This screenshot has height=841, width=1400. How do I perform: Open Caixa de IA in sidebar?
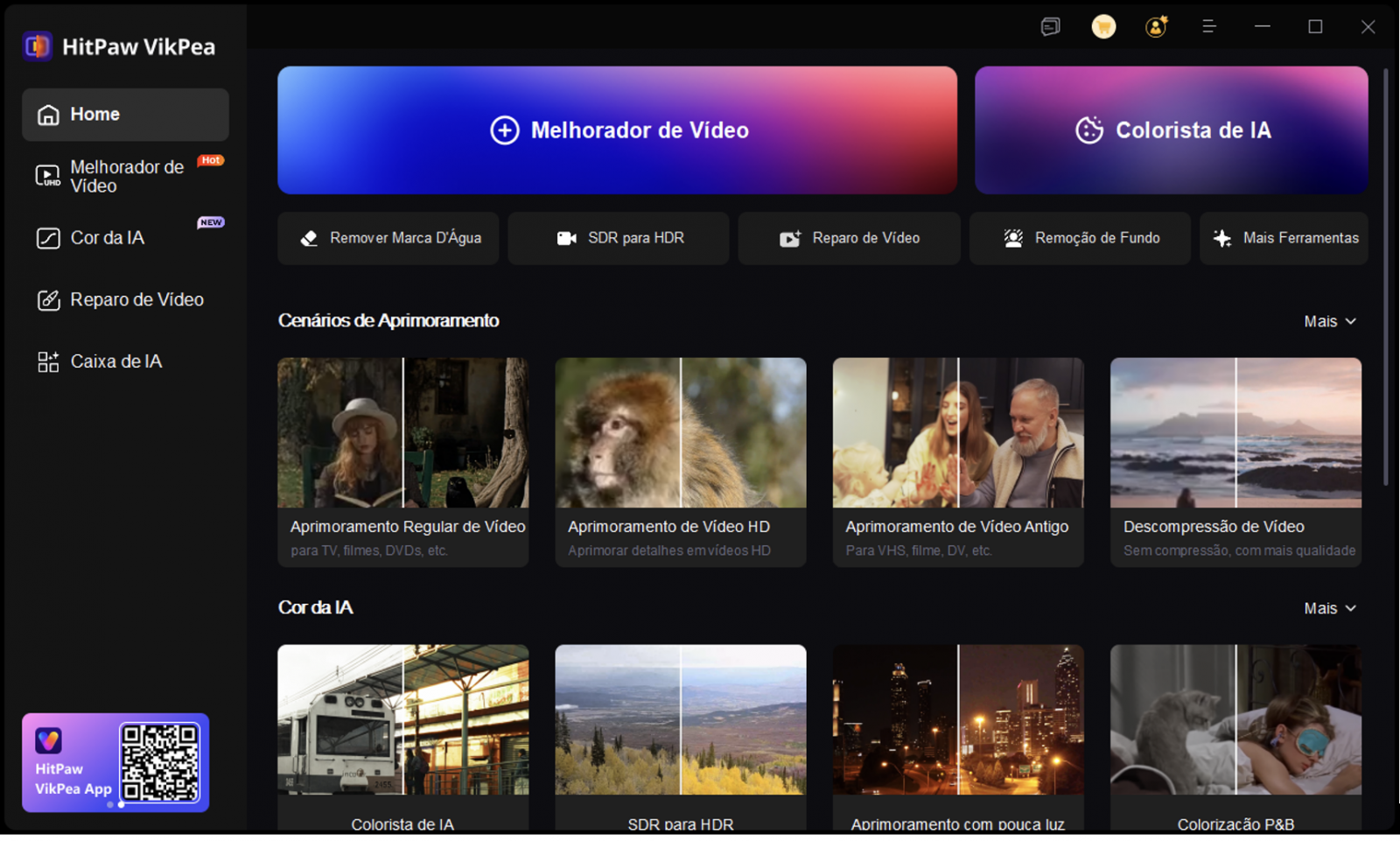[115, 361]
